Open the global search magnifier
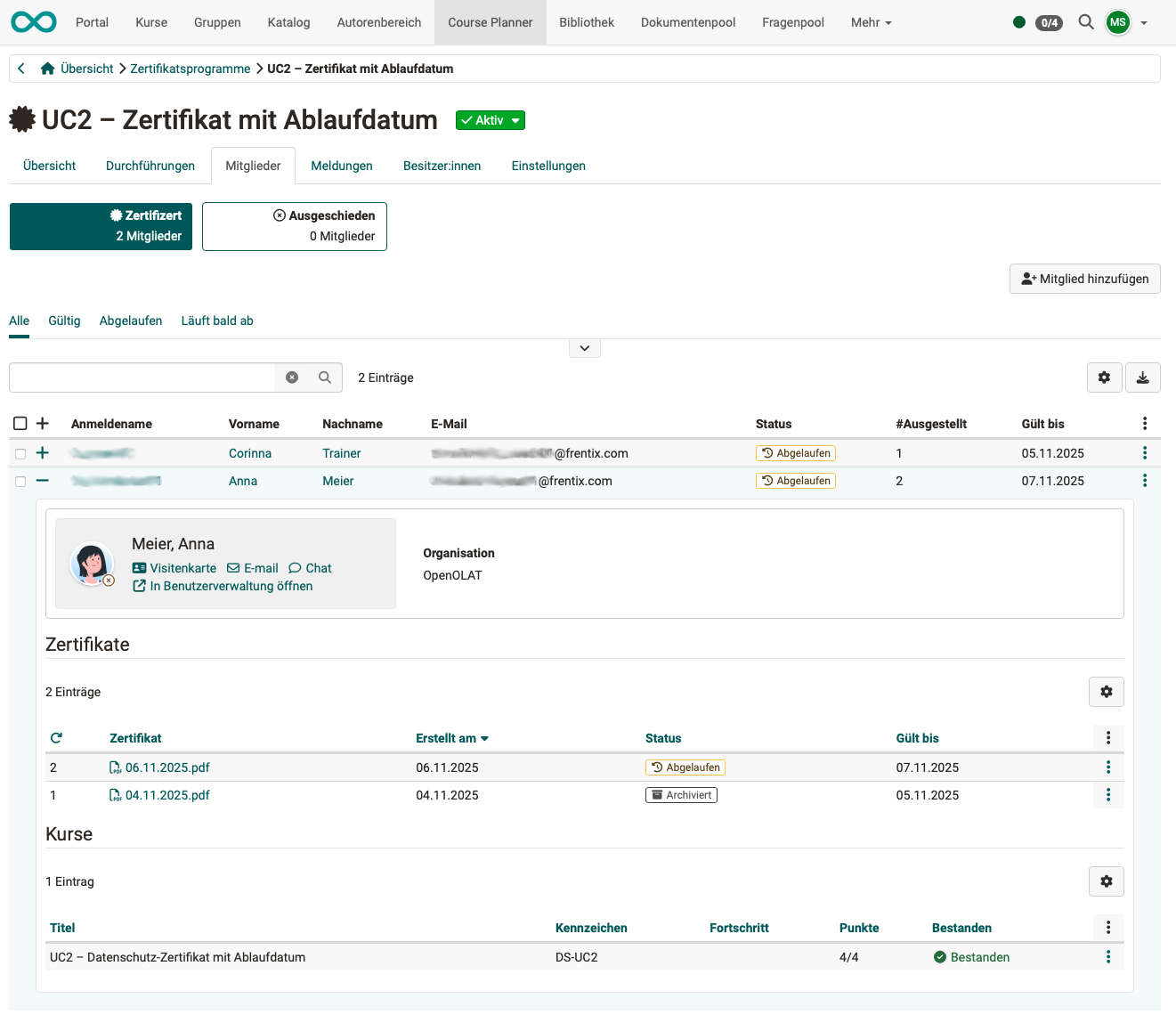Viewport: 1176px width, 1023px height. click(x=1086, y=22)
